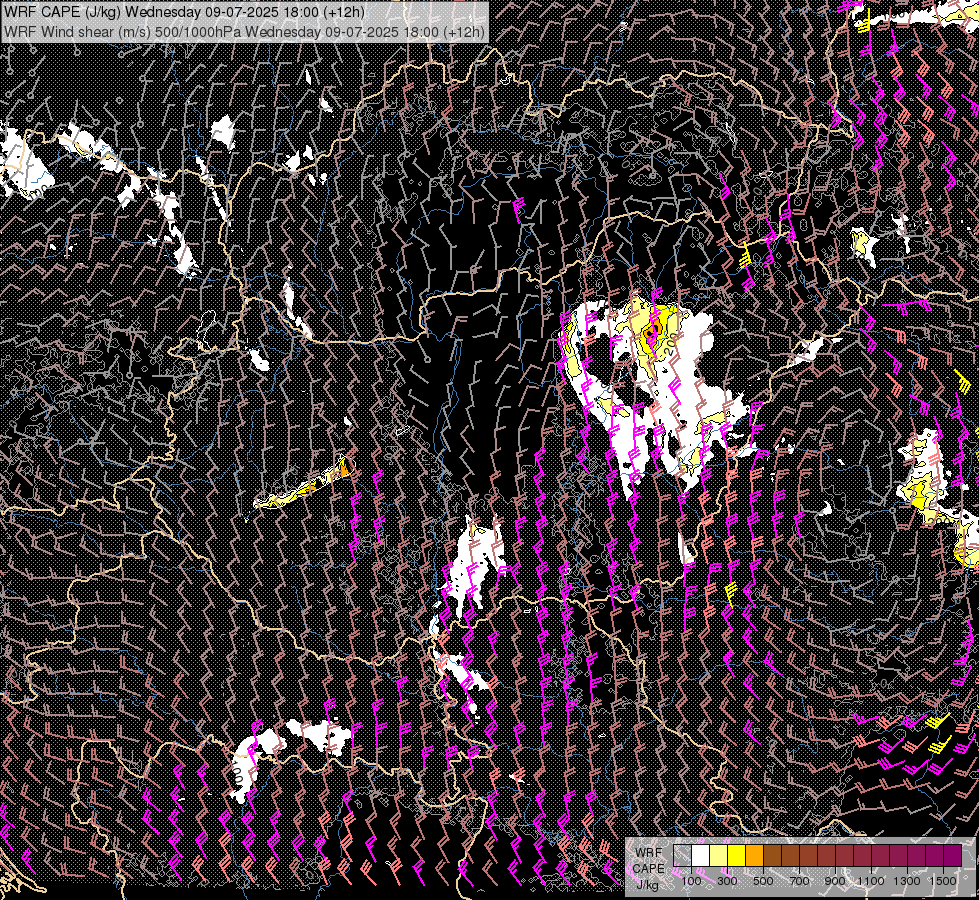Viewport: 979px width, 900px height.
Task: Click the WRF CAPE title line at top
Action: tap(185, 12)
